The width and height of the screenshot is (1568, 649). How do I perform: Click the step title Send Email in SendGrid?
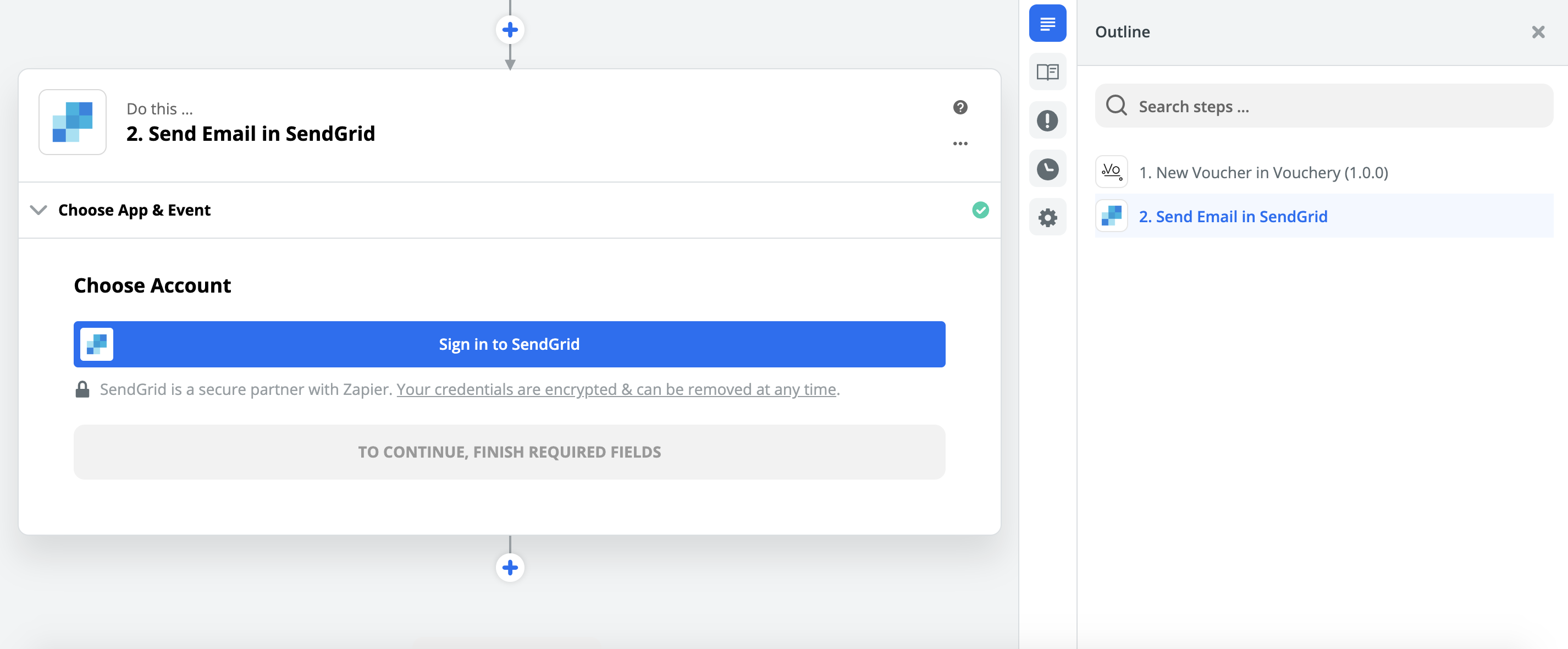250,133
